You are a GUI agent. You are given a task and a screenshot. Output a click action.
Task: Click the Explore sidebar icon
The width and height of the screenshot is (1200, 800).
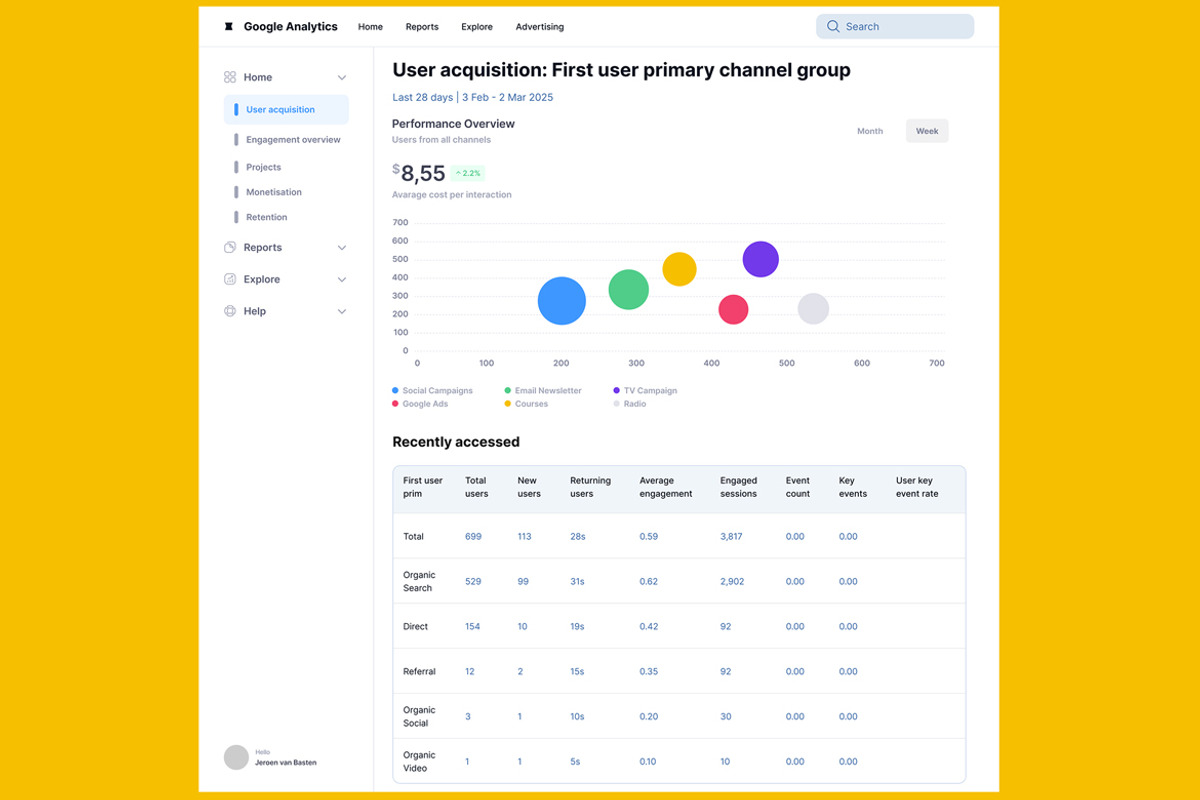[230, 279]
